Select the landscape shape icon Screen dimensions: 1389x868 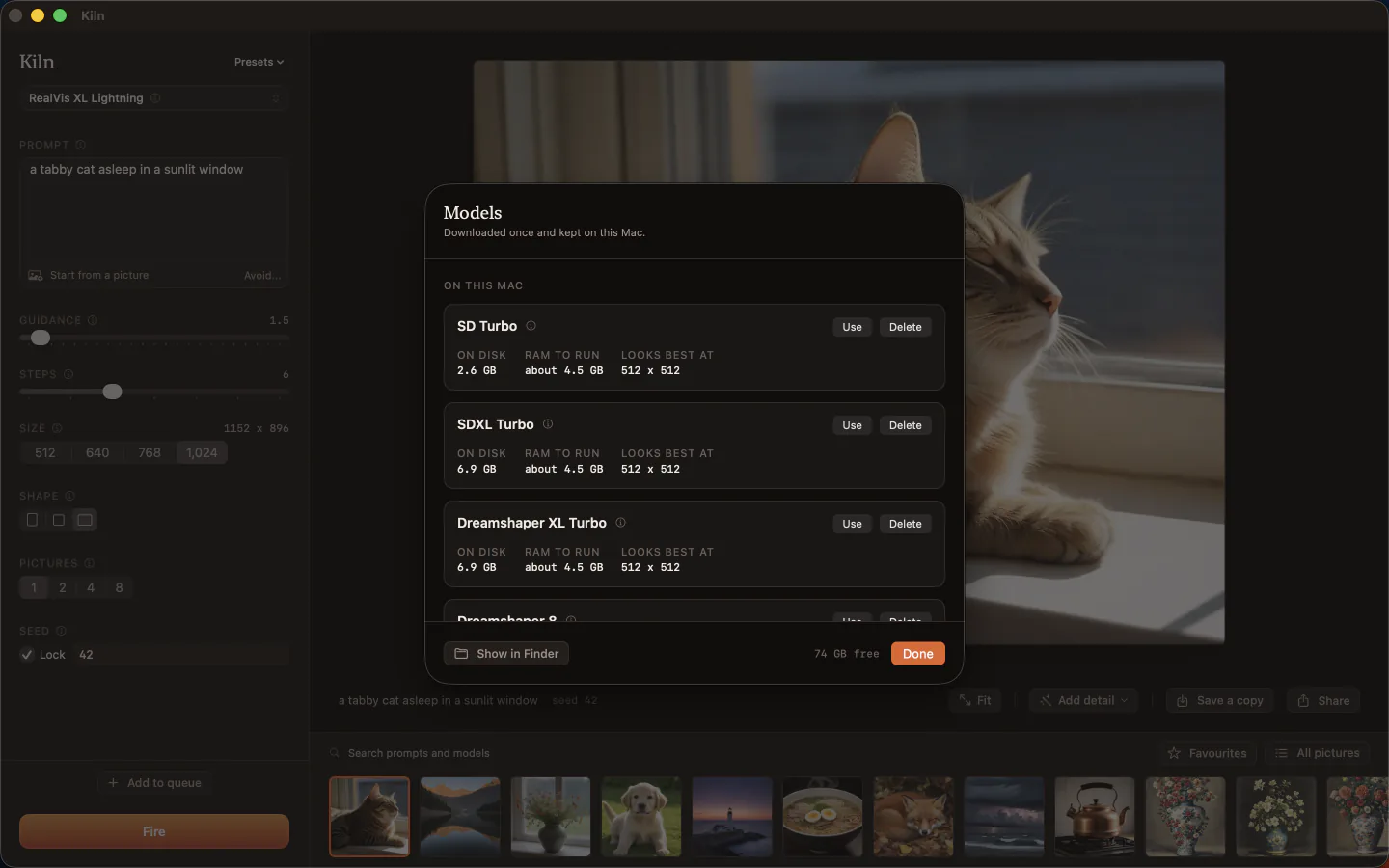85,520
